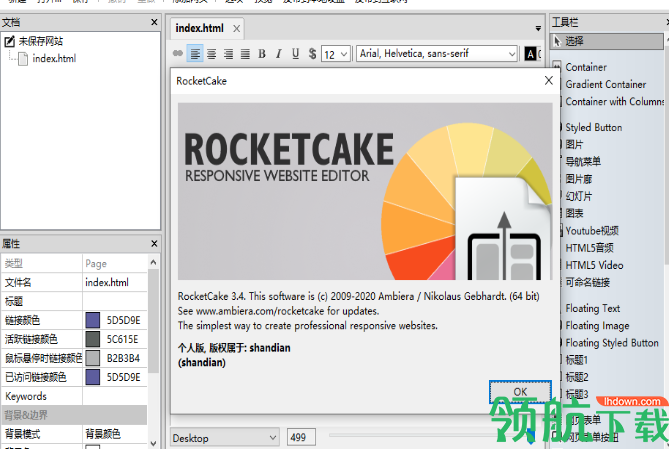Open the text color A icon
This screenshot has width=669, height=449.
coord(530,54)
